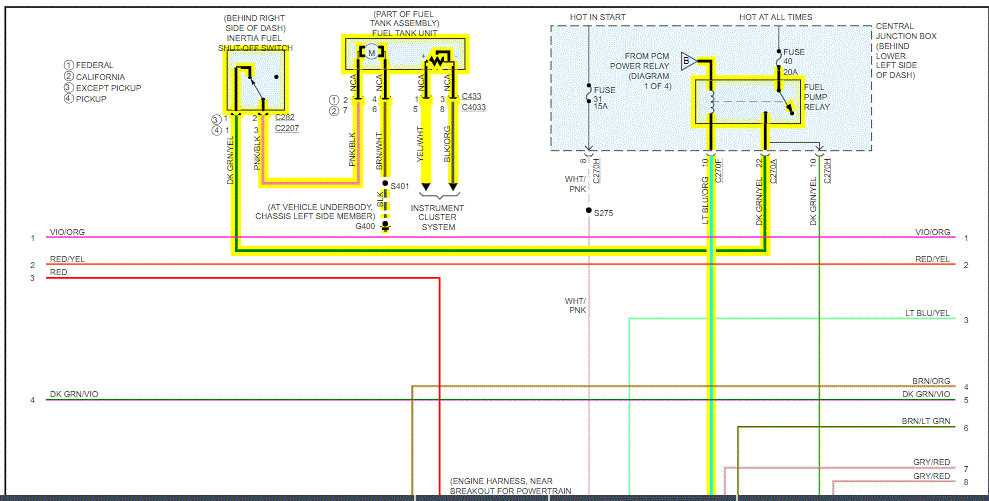Click 'DK GRN/YEL' label at pin 10 C270H
The width and height of the screenshot is (989, 501).
point(812,201)
